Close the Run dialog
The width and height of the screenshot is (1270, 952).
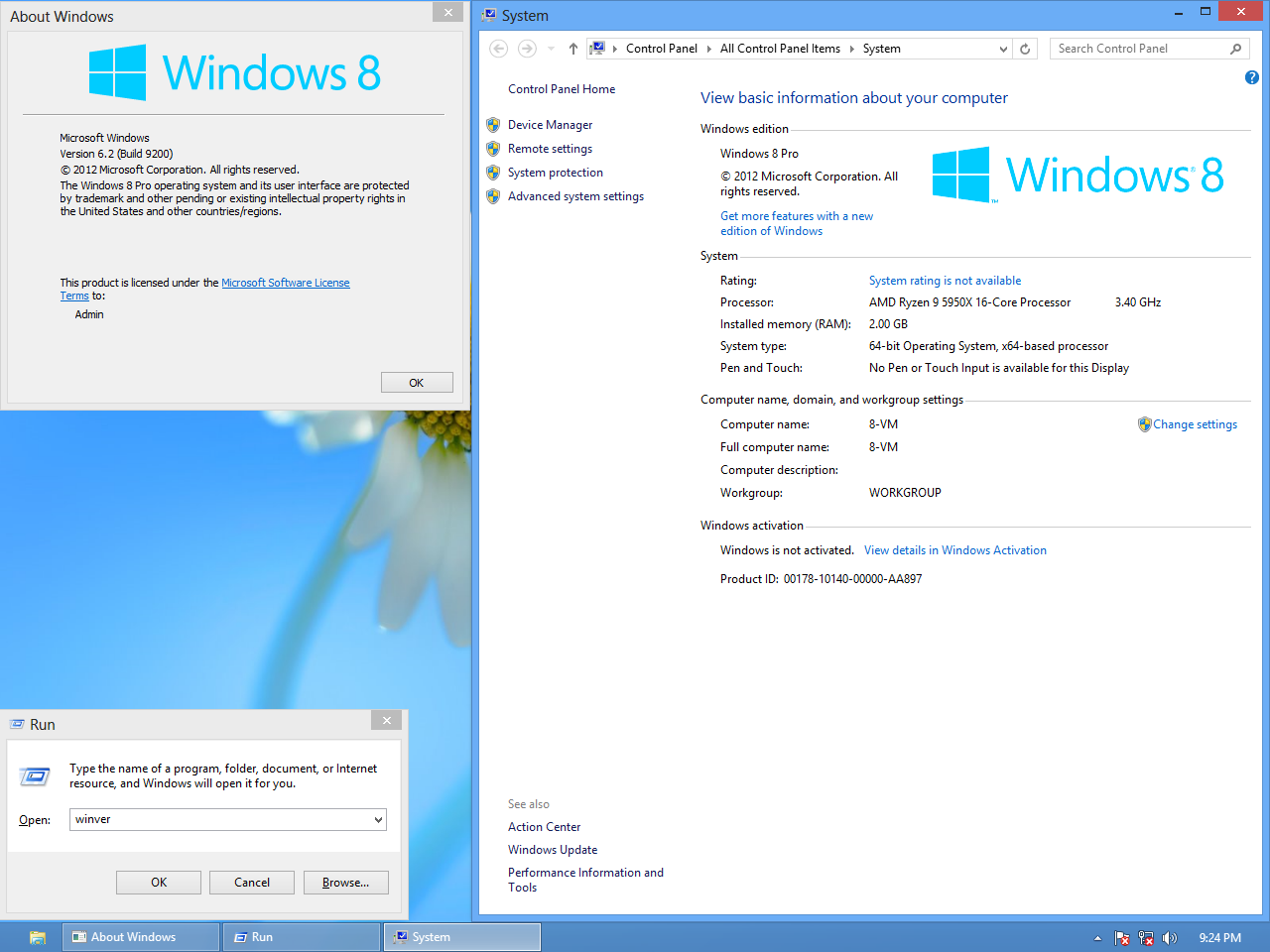[387, 721]
